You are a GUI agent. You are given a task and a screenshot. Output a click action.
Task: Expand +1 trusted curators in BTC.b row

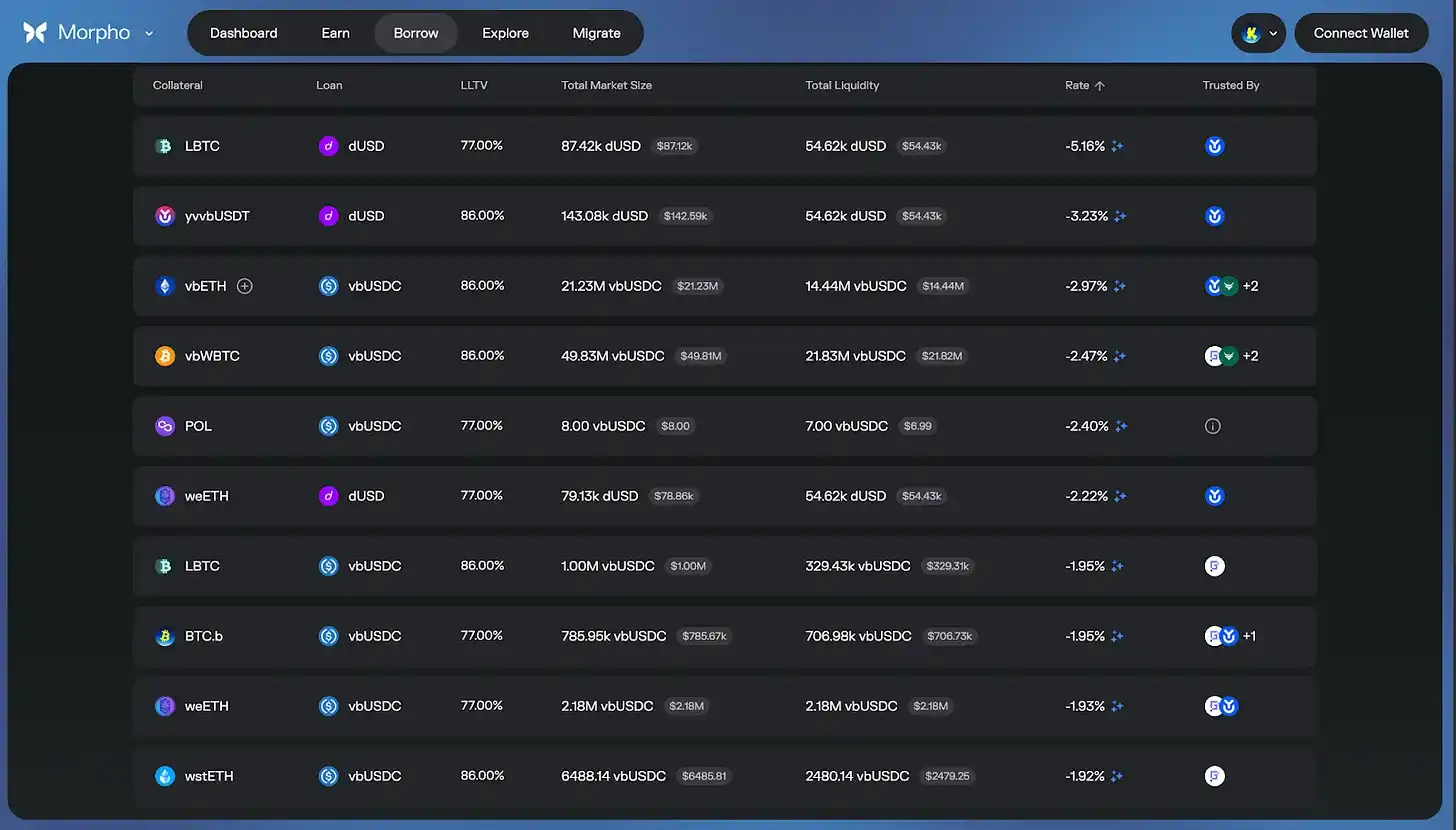[x=1249, y=636]
